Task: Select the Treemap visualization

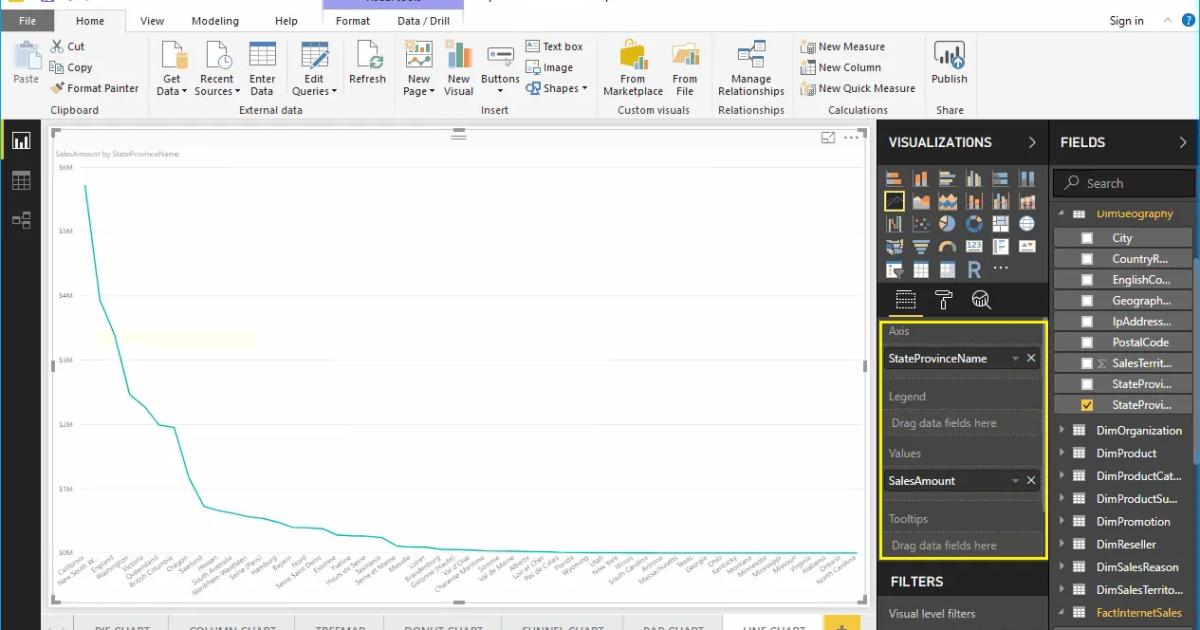Action: click(1000, 223)
